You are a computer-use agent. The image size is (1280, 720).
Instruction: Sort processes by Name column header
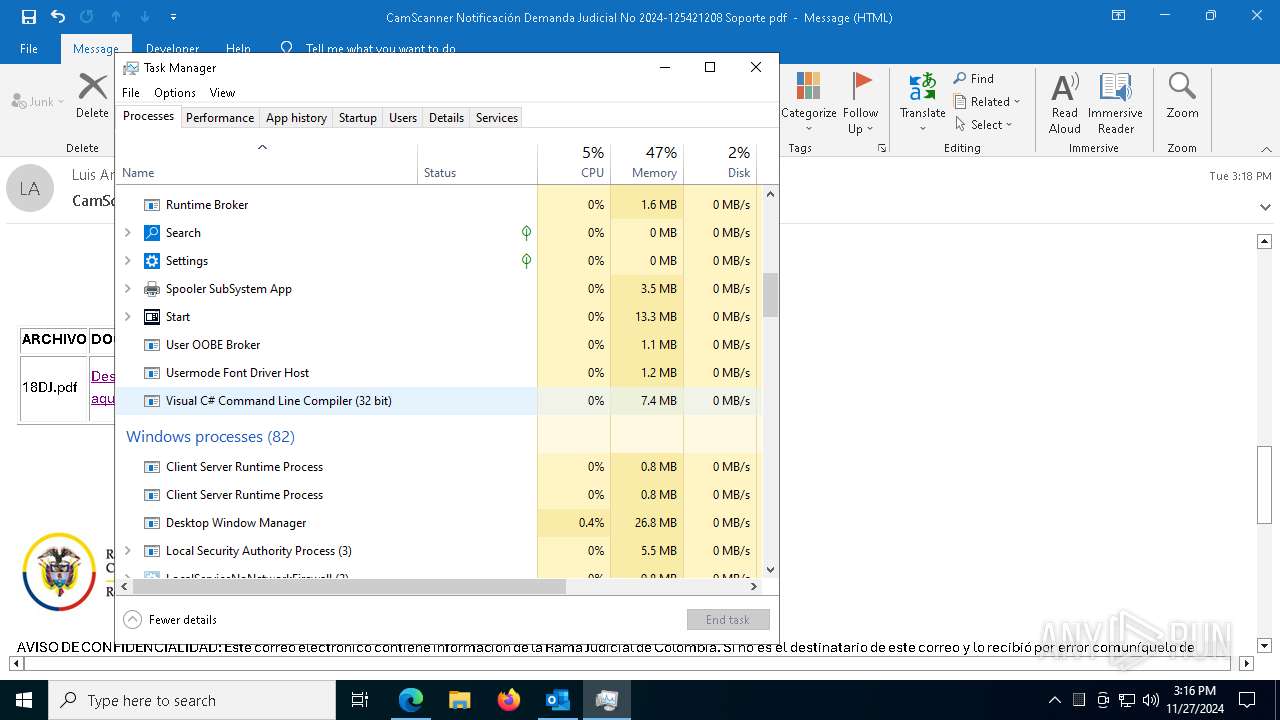267,163
